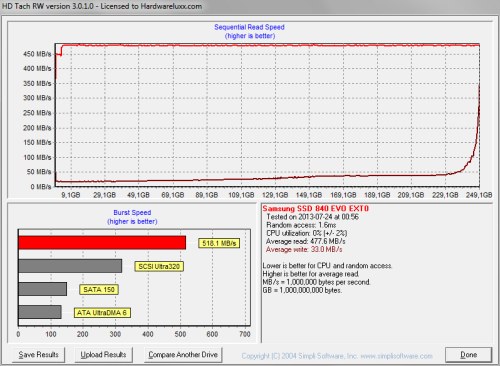Click the 450 MB/s axis label

(37, 54)
